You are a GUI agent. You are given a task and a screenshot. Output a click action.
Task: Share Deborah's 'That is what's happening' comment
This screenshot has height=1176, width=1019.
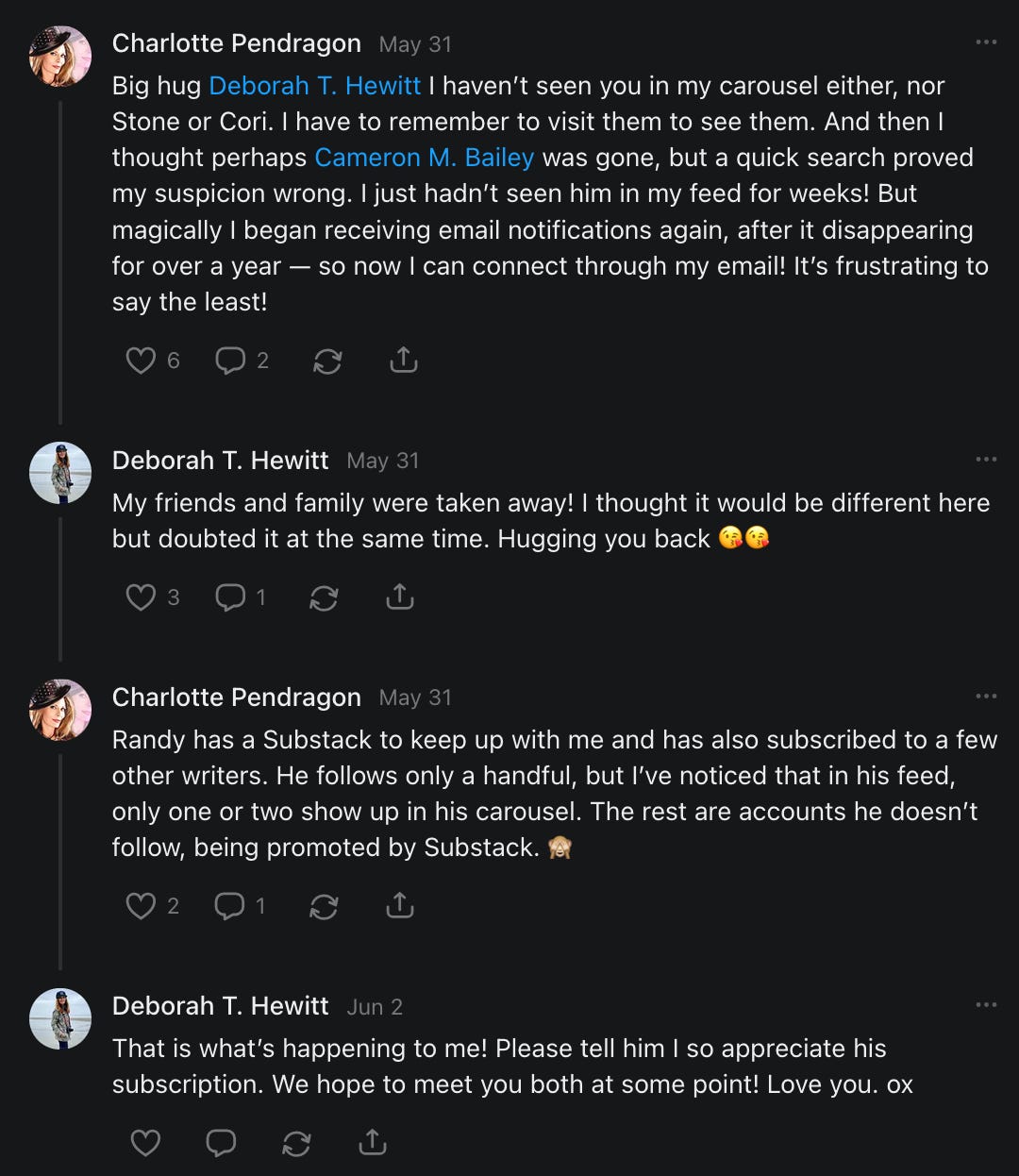click(373, 1143)
